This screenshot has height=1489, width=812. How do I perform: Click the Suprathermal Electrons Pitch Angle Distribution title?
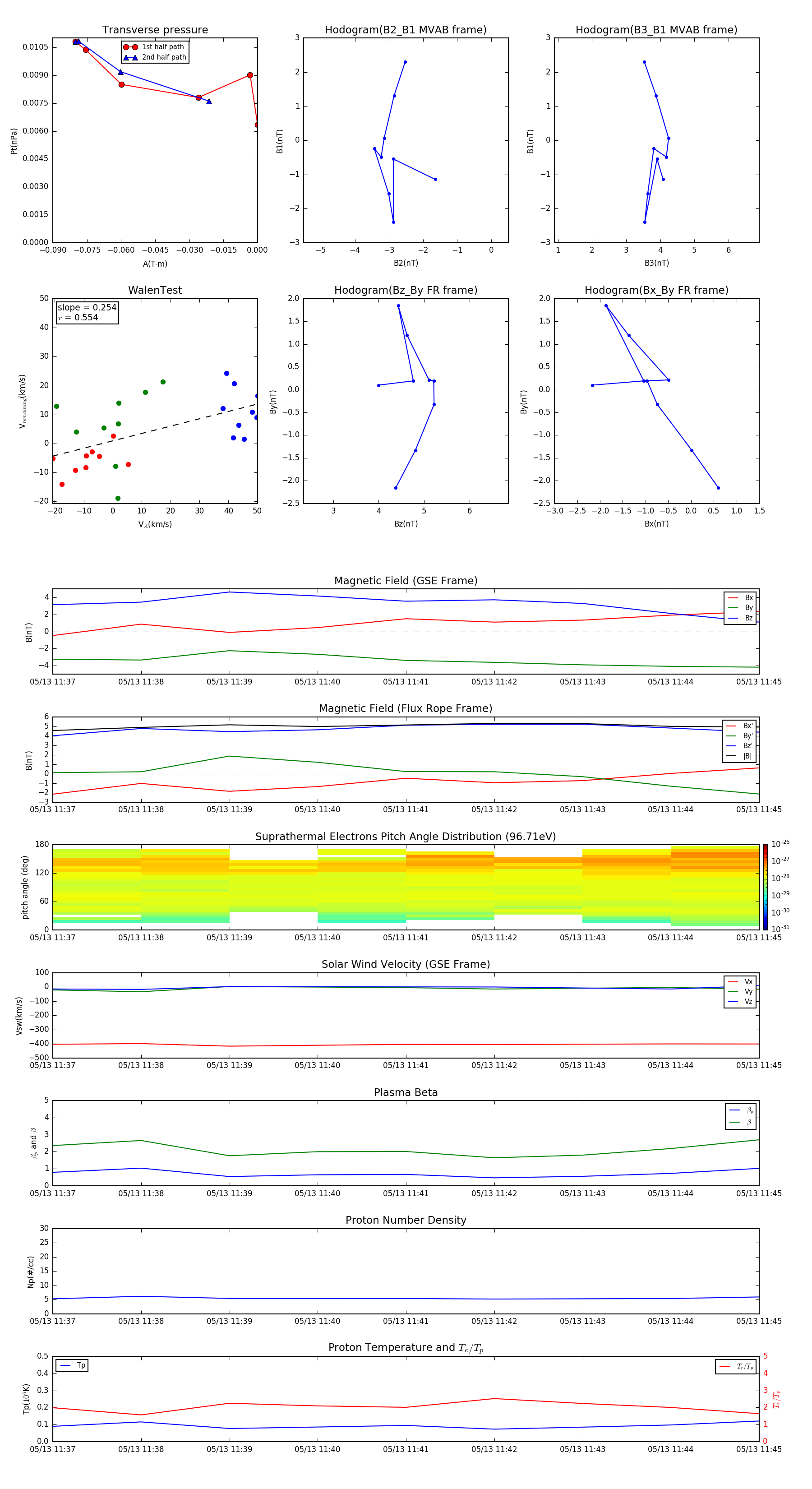pyautogui.click(x=406, y=837)
